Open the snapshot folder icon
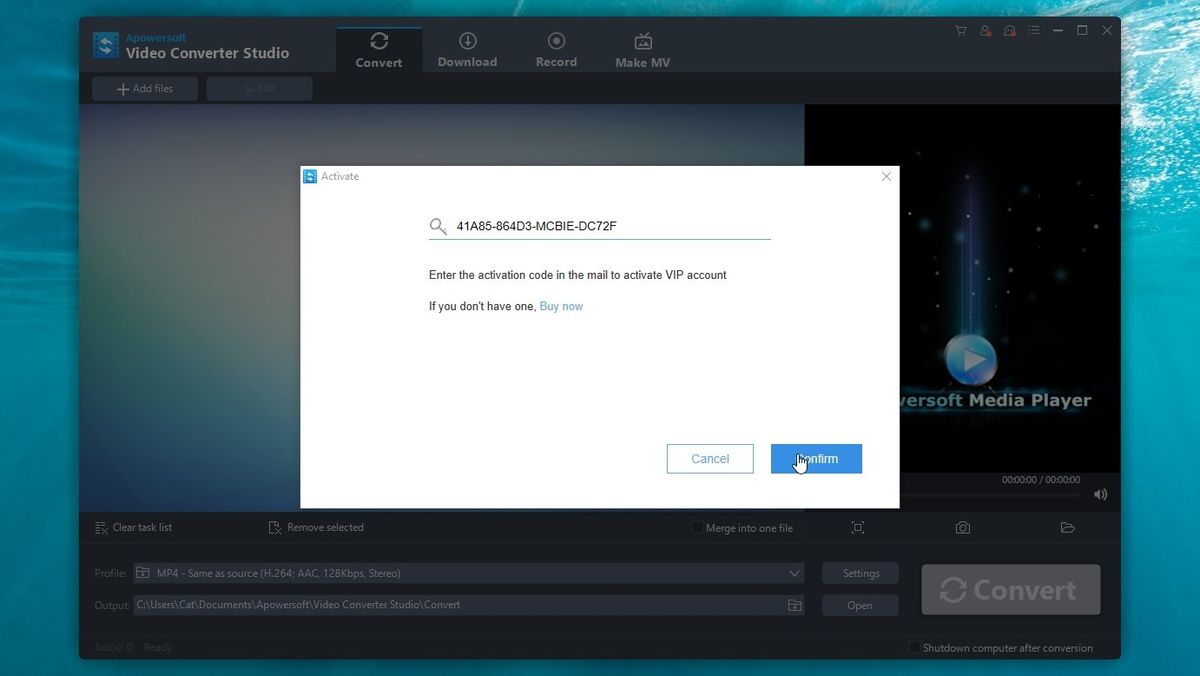Viewport: 1200px width, 676px height. coord(1067,528)
